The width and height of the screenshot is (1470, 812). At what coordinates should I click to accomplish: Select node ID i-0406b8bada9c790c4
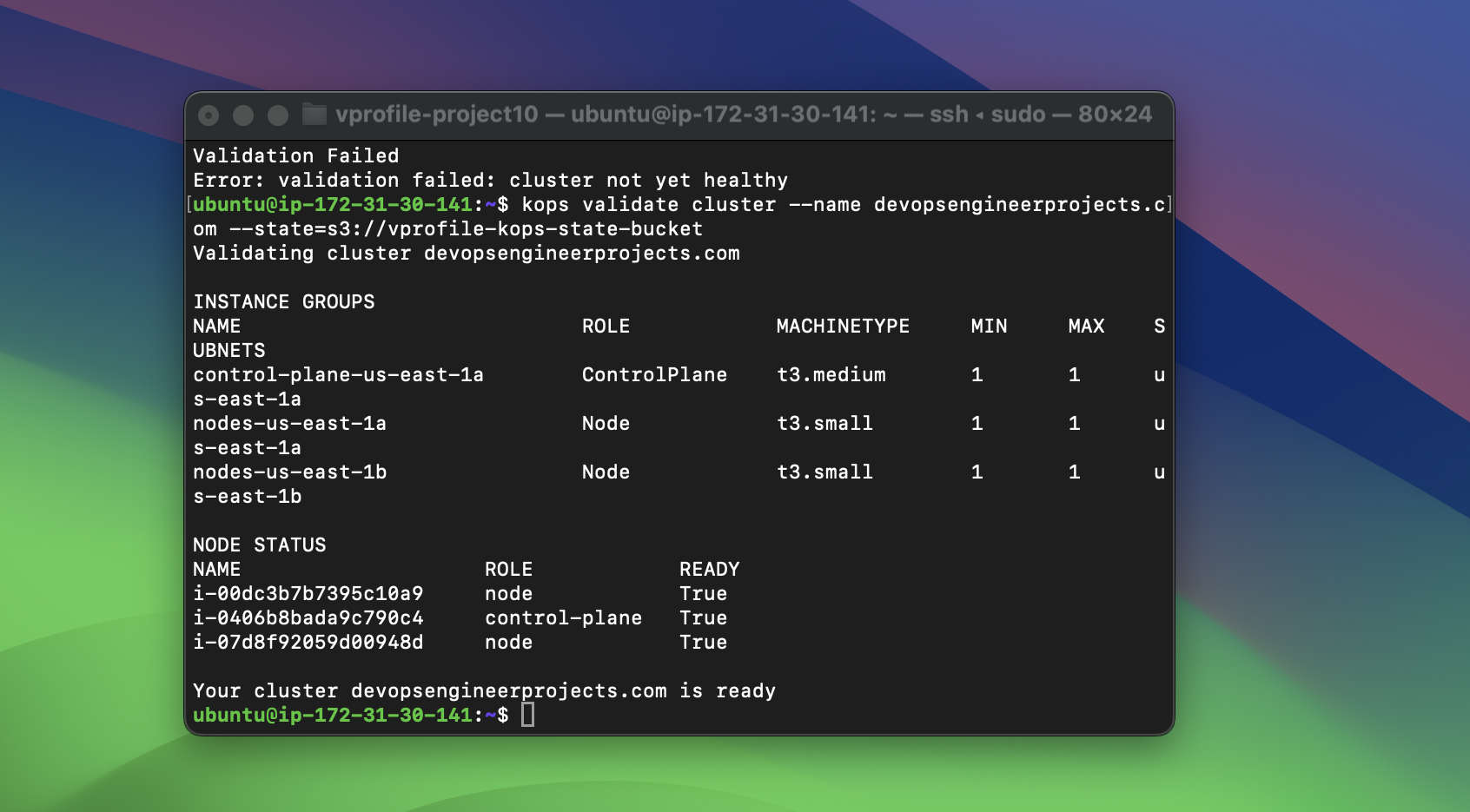tap(308, 617)
